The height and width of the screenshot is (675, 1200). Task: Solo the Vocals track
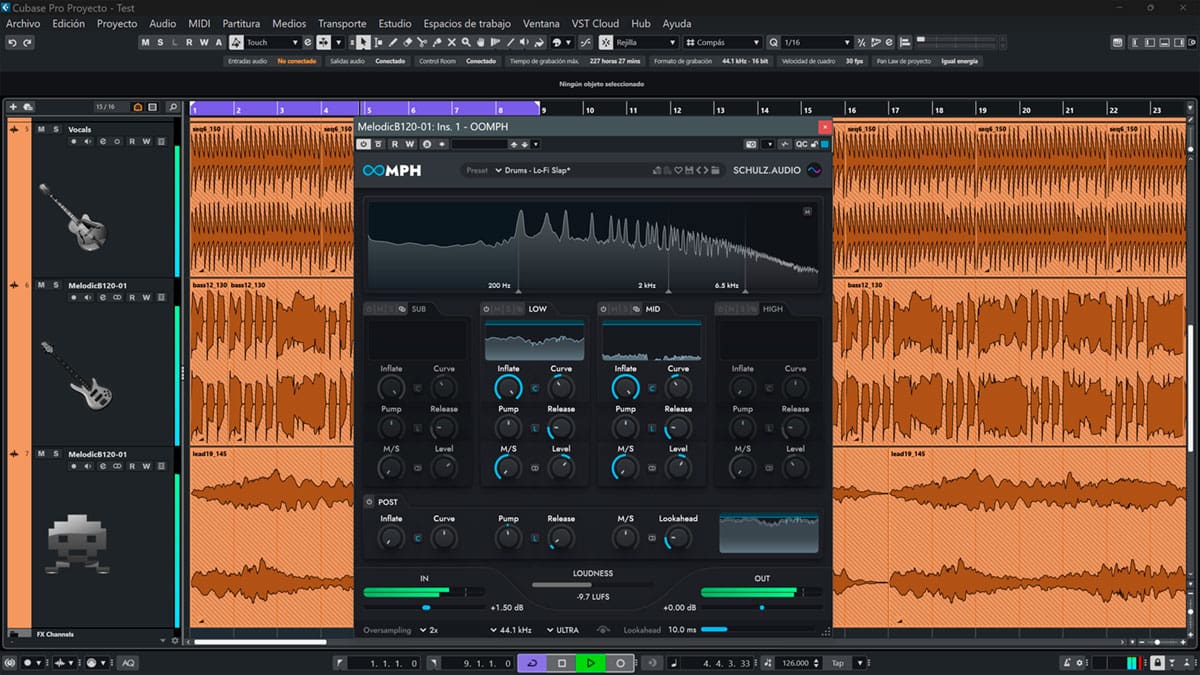[x=56, y=129]
